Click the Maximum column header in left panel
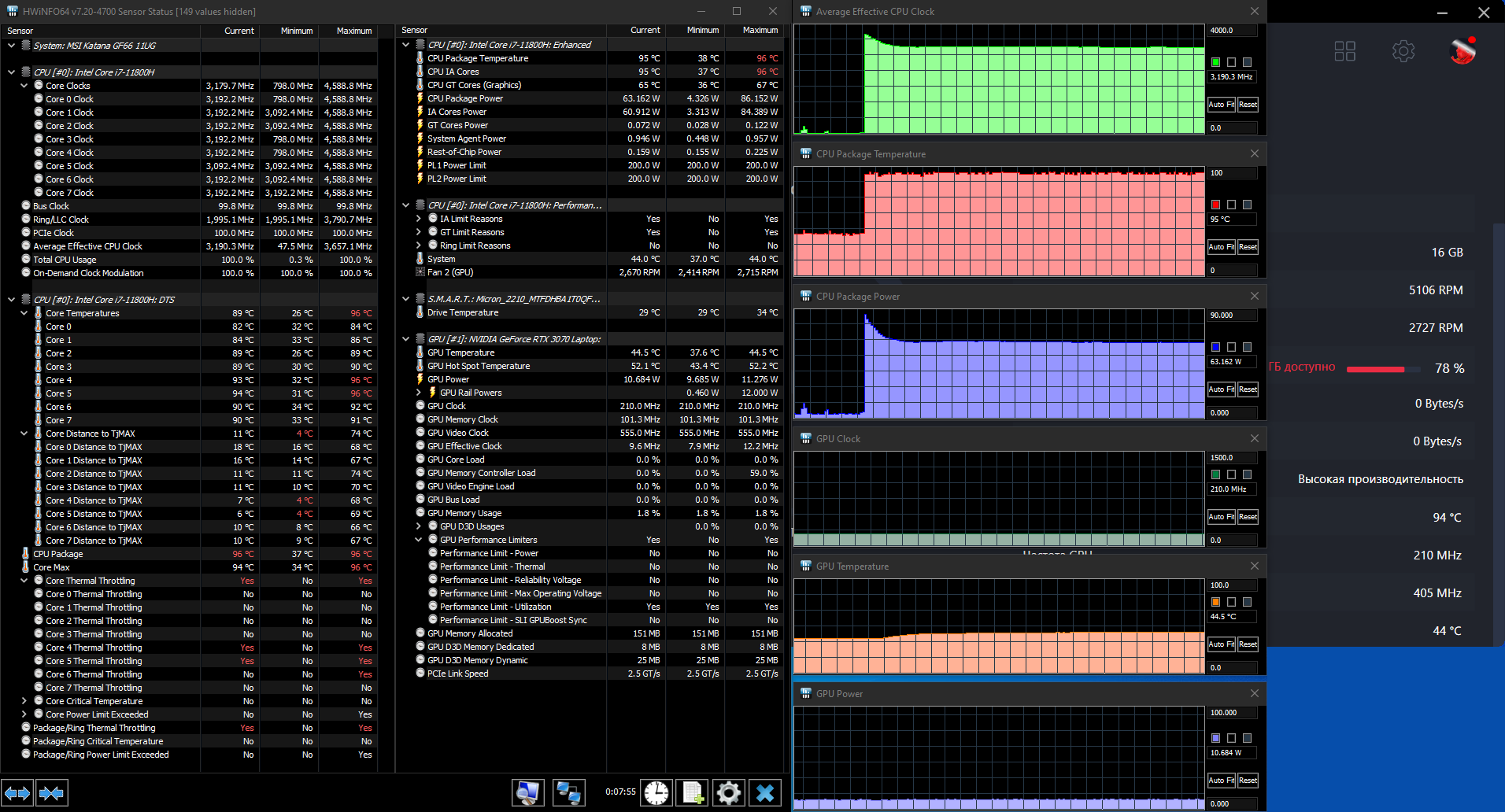The image size is (1505, 812). point(353,31)
